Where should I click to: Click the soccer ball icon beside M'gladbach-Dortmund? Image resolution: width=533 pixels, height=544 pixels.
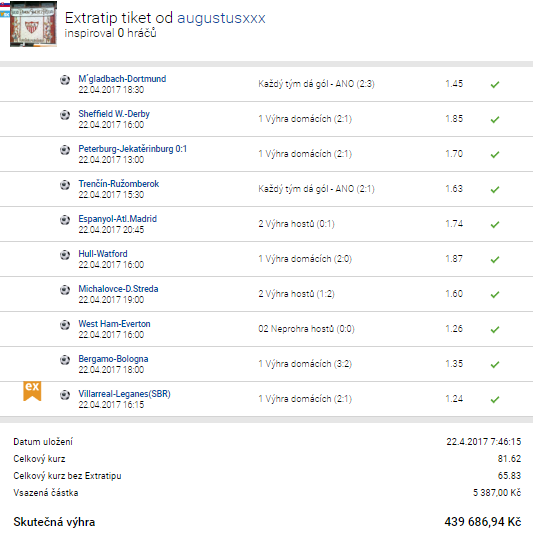[x=65, y=80]
